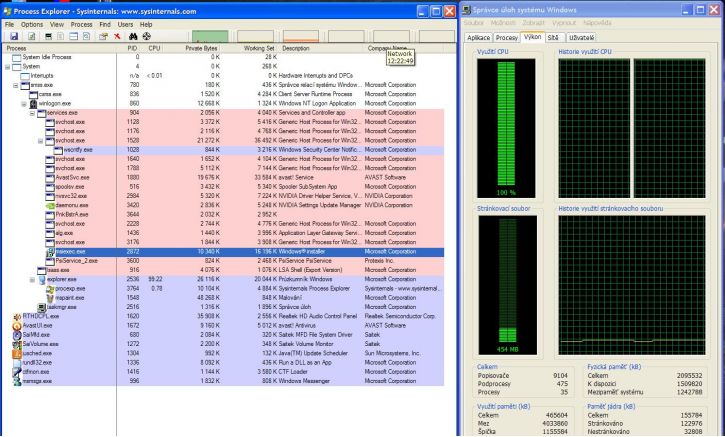The image size is (725, 437).
Task: Click the Refresh Now toolbar icon
Action: pos(31,37)
